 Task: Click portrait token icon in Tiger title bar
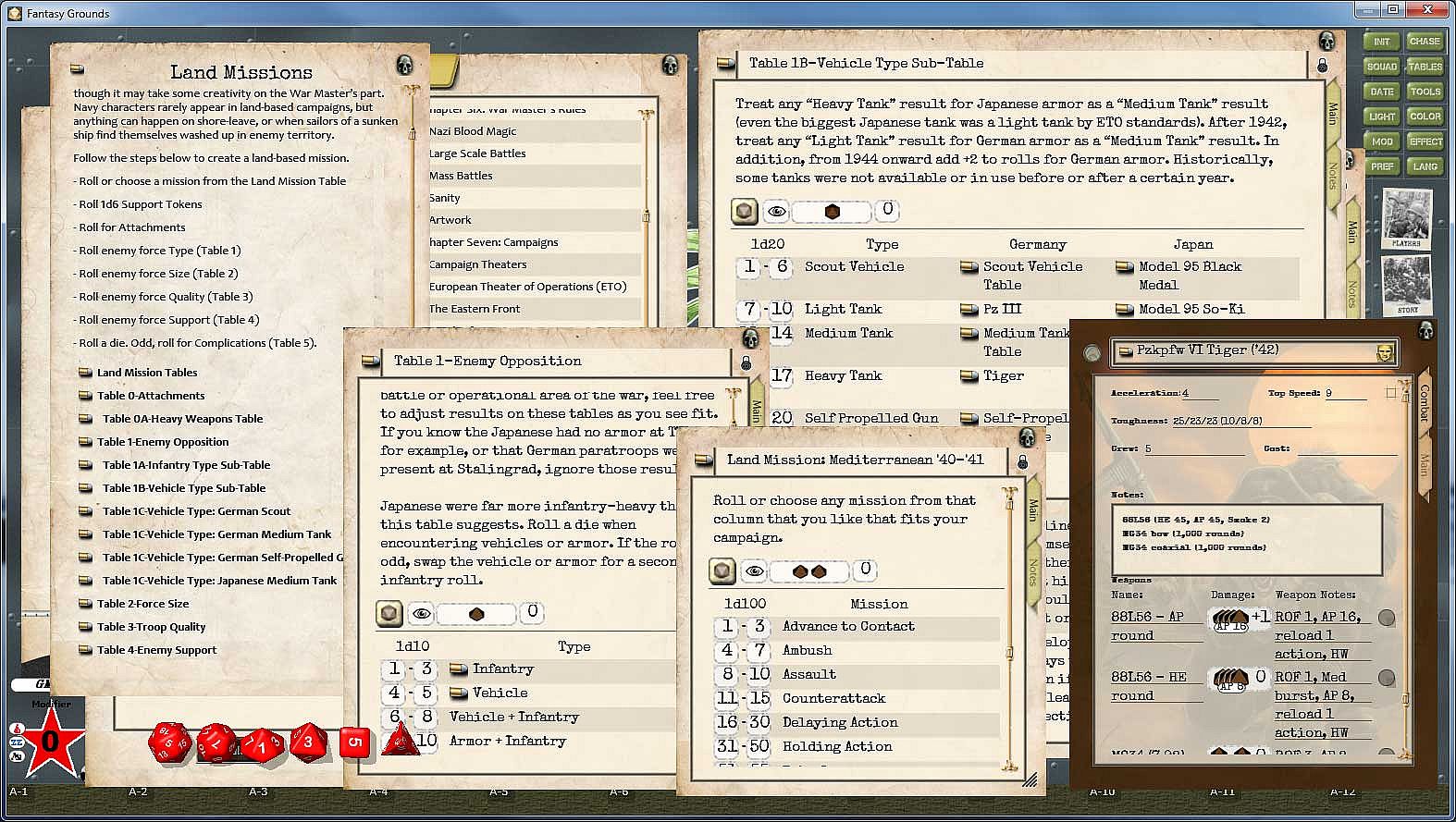(x=1384, y=352)
